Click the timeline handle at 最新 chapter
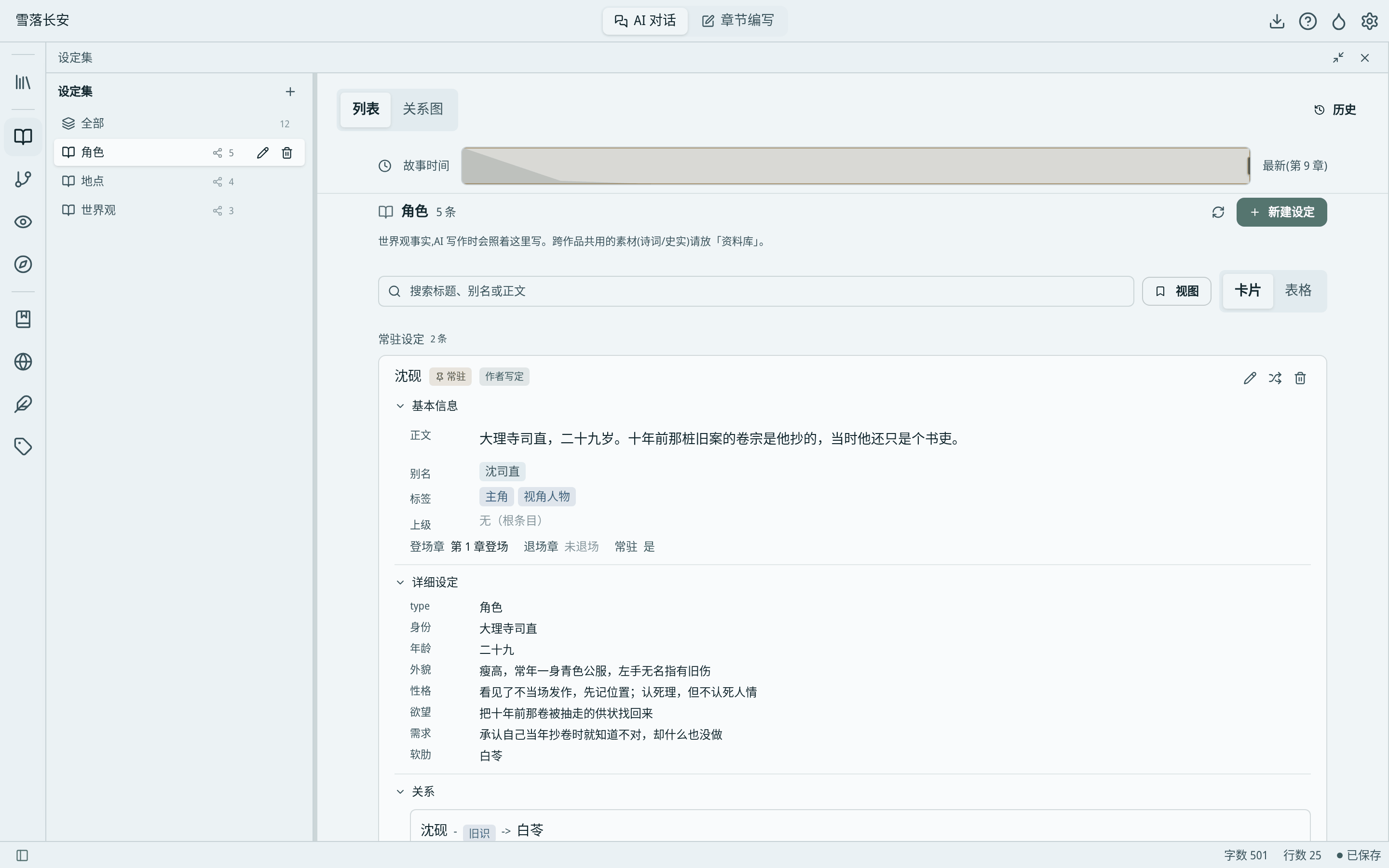The width and height of the screenshot is (1389, 868). coord(1248,166)
